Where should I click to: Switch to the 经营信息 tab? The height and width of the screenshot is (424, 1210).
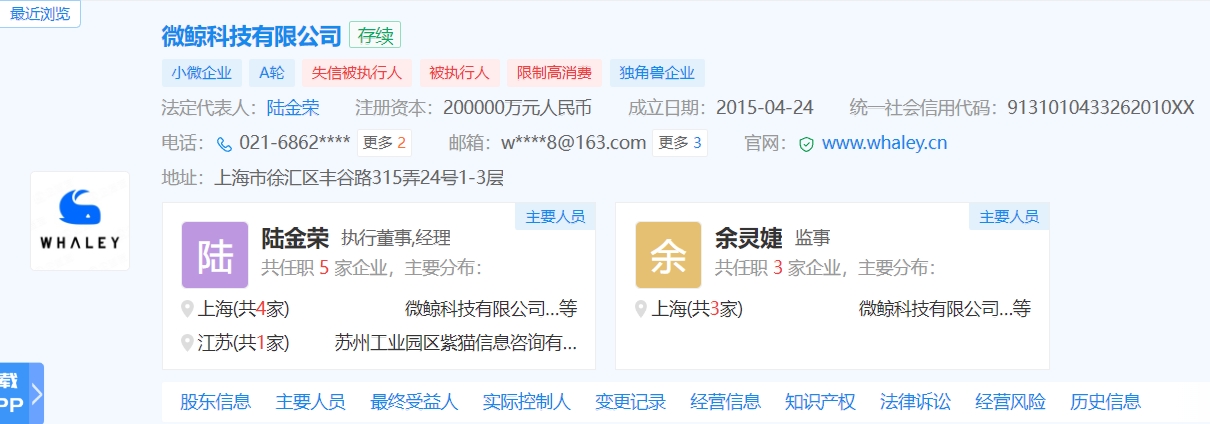(x=725, y=402)
